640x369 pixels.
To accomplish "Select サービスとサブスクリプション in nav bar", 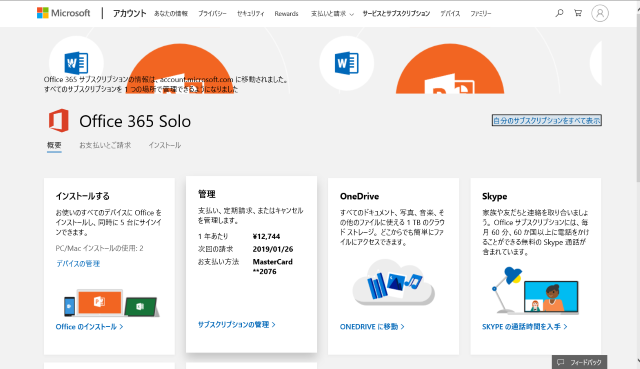I will coord(396,13).
